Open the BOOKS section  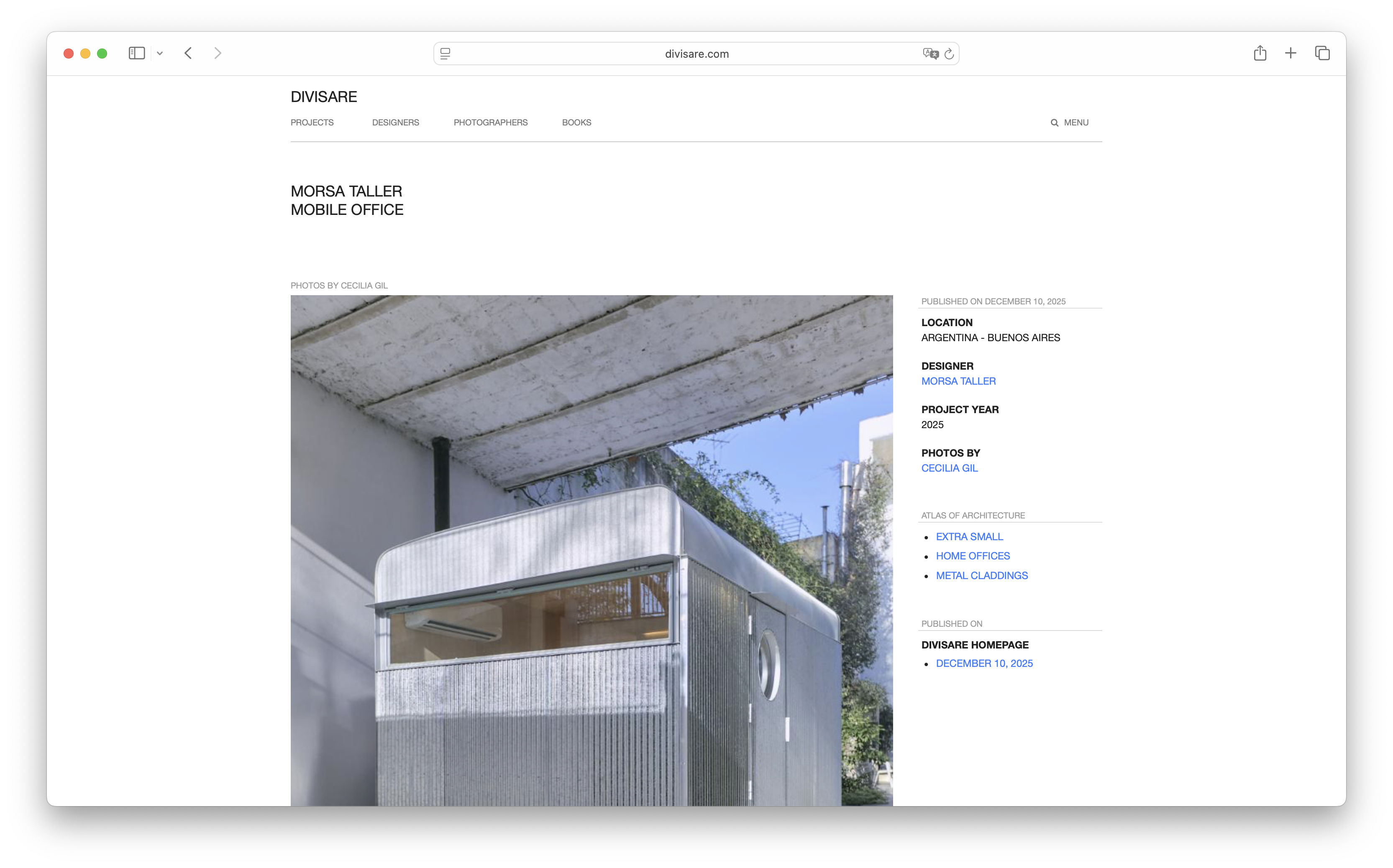click(x=576, y=122)
